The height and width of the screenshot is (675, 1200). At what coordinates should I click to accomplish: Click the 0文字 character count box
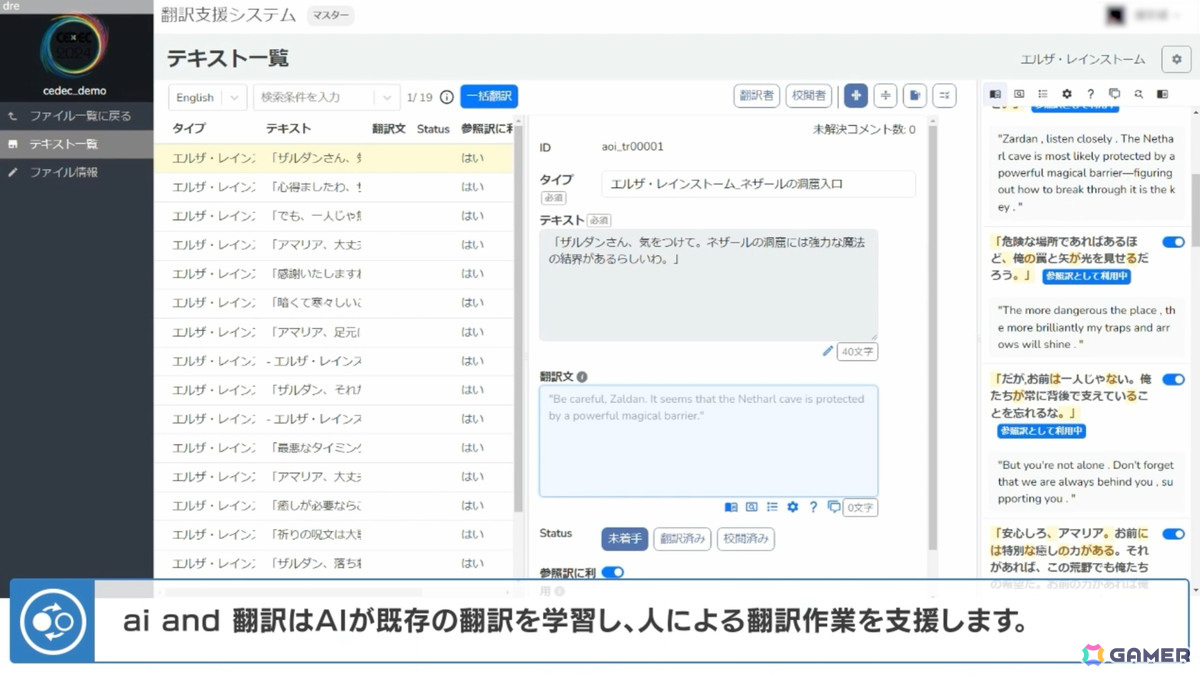[x=860, y=507]
